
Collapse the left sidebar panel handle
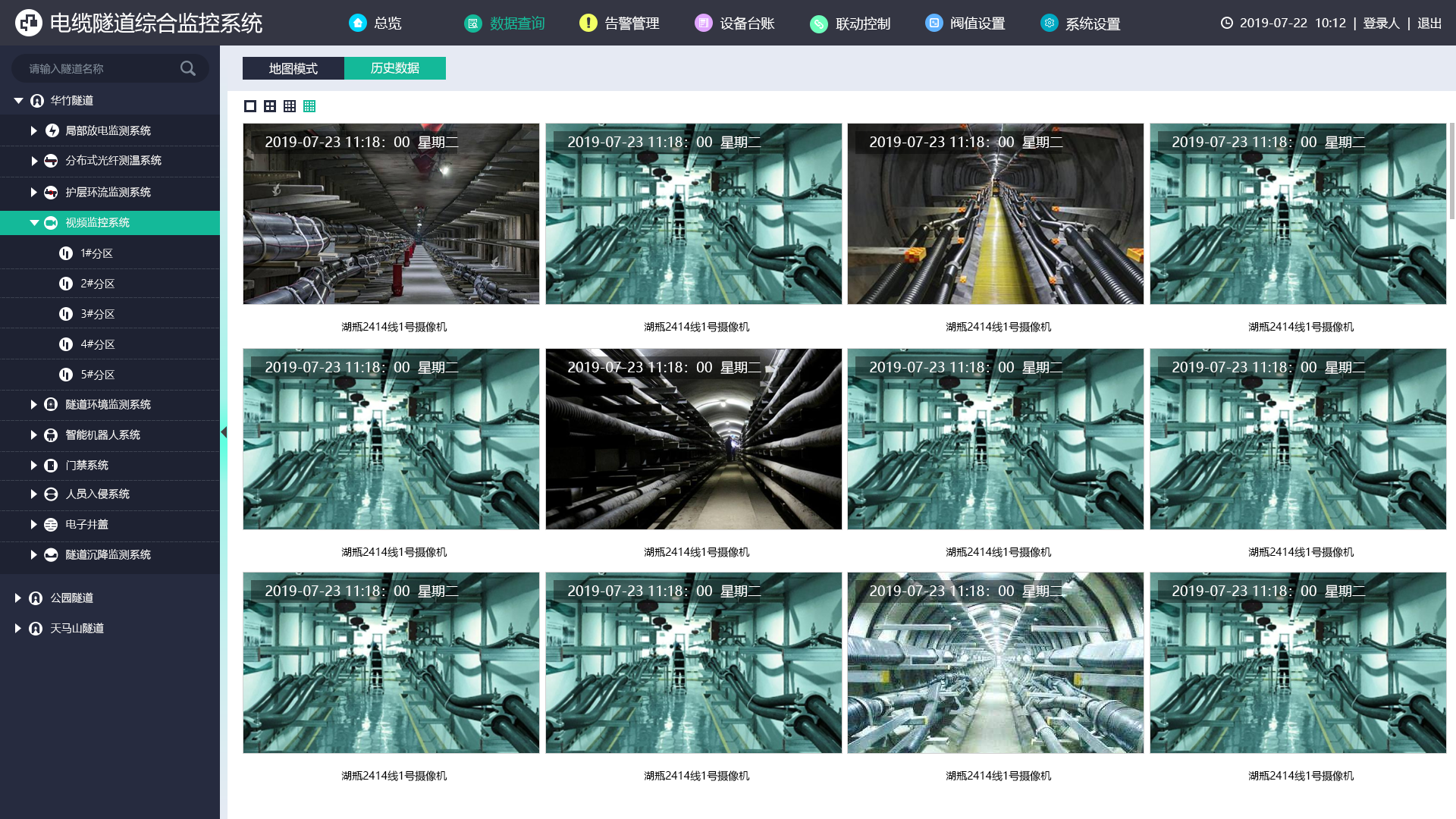tap(224, 432)
